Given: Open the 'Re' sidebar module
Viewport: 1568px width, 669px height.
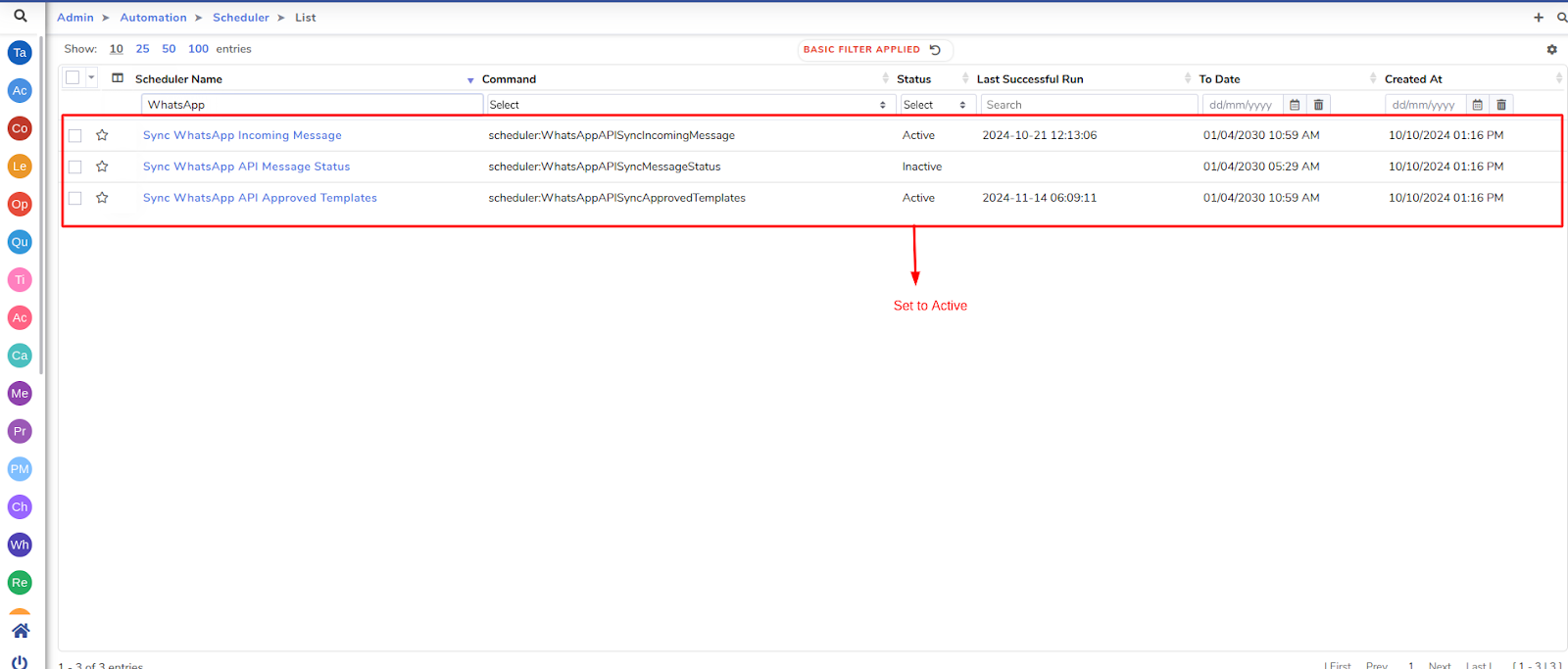Looking at the screenshot, I should pyautogui.click(x=20, y=583).
